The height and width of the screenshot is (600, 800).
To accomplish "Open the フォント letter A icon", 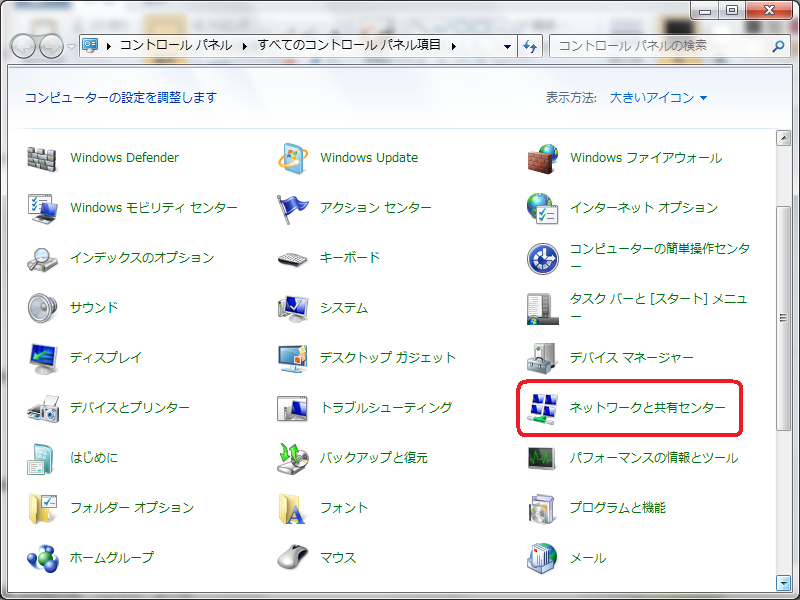I will 292,509.
